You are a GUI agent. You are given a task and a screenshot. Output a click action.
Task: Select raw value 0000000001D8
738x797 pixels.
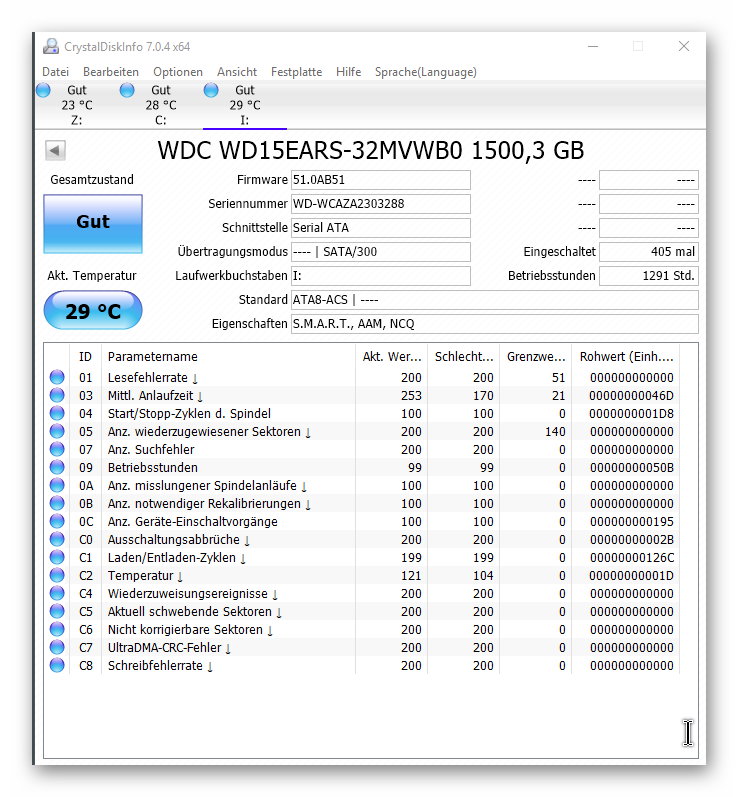coord(631,414)
